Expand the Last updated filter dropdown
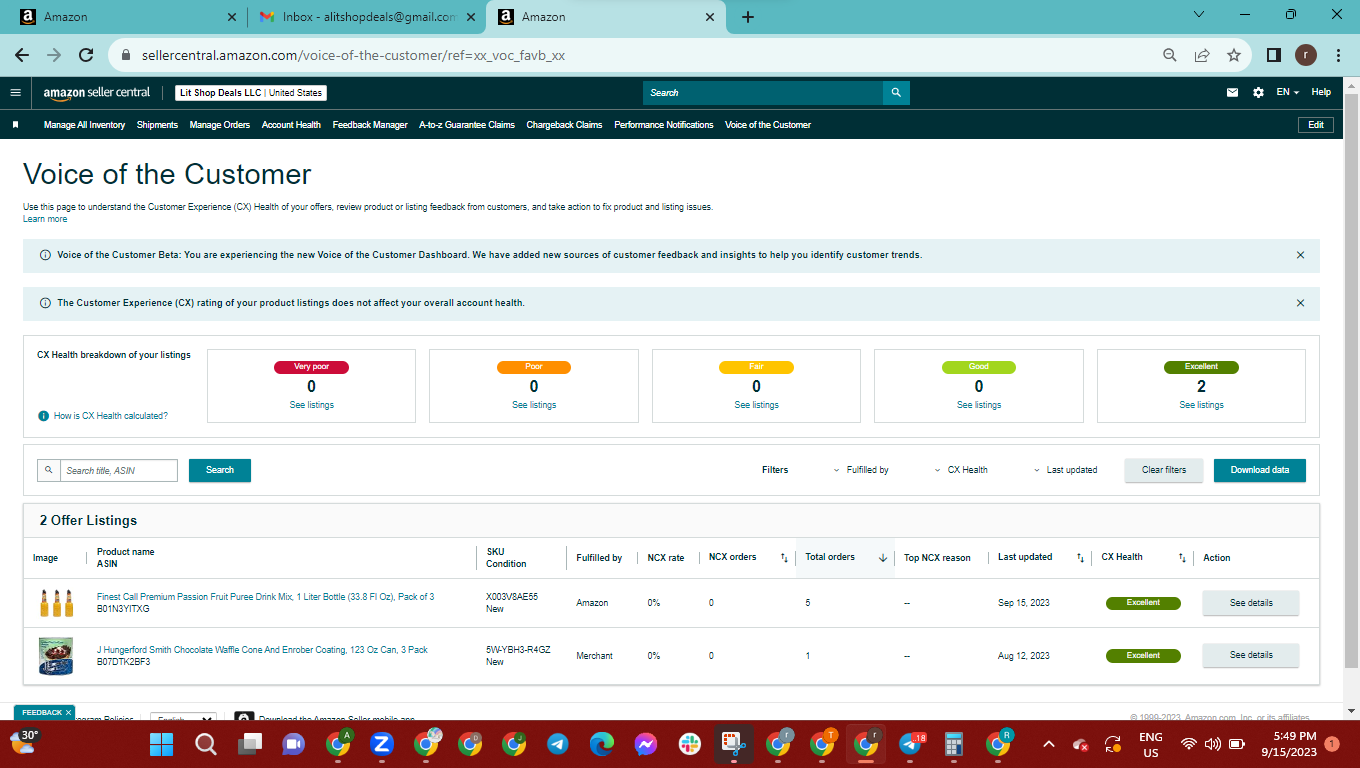 1065,470
